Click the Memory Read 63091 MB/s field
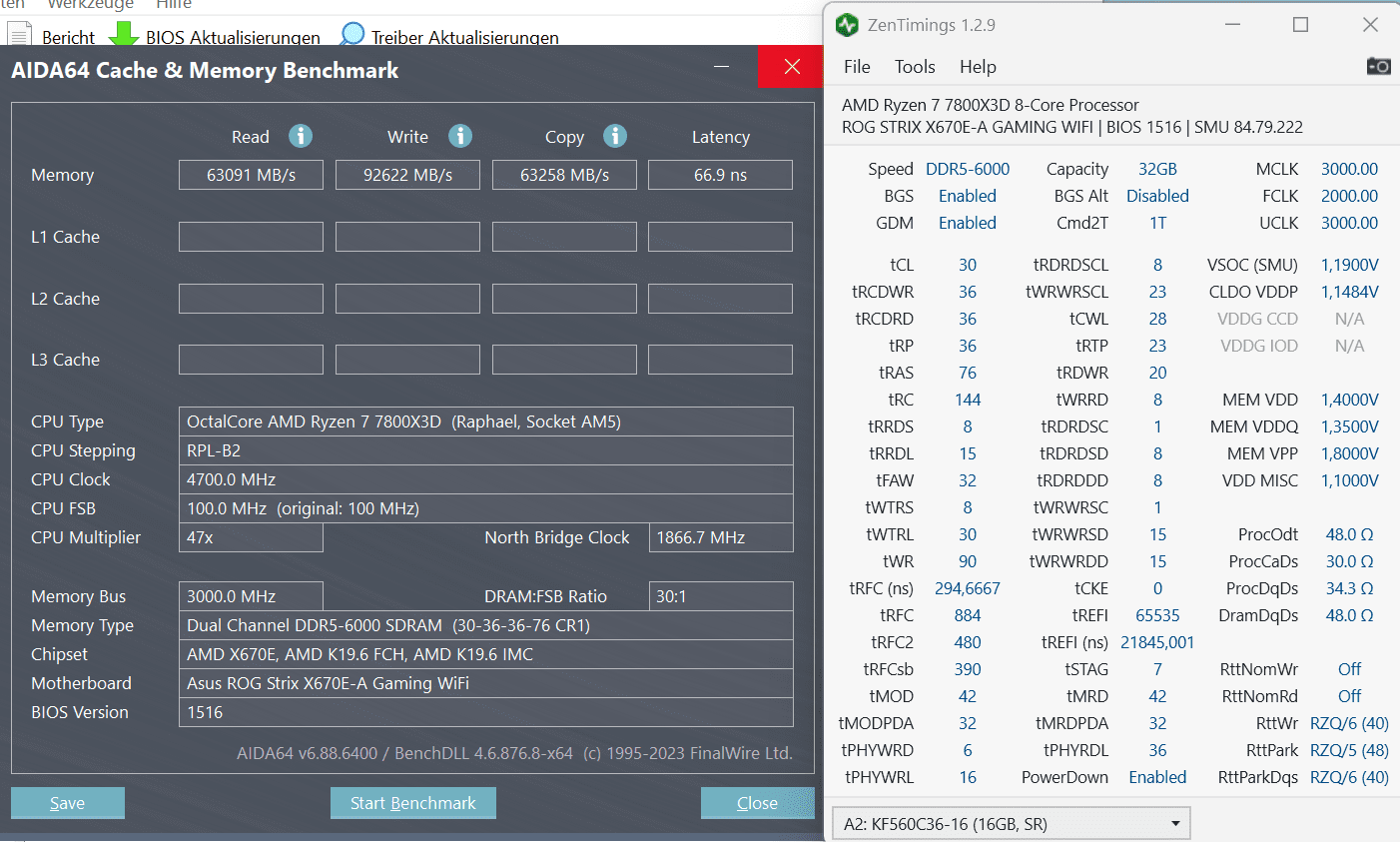Image resolution: width=1400 pixels, height=842 pixels. click(251, 175)
